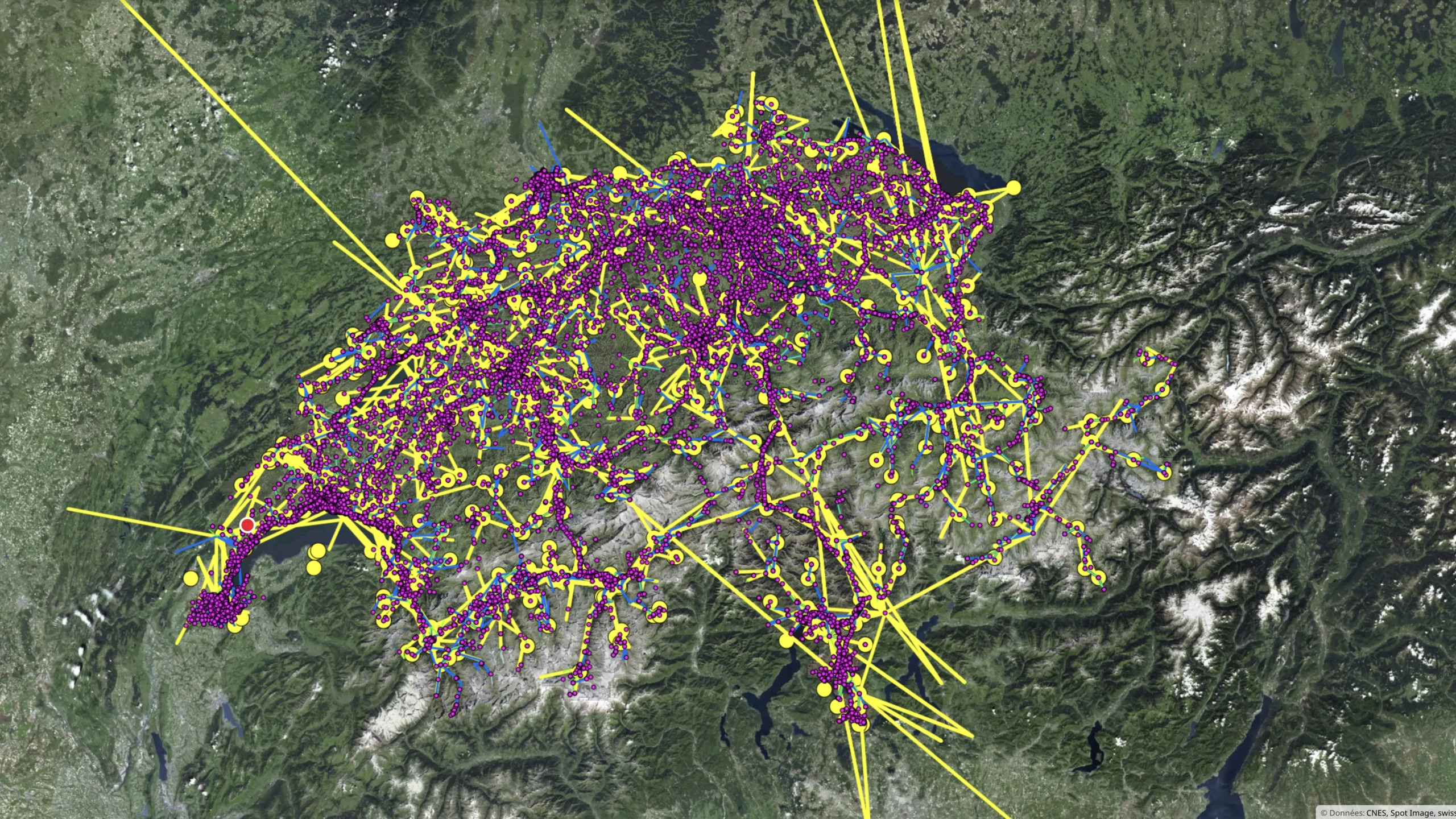Select the isolated yellow node west of Geneva
This screenshot has height=819, width=1456.
[191, 579]
